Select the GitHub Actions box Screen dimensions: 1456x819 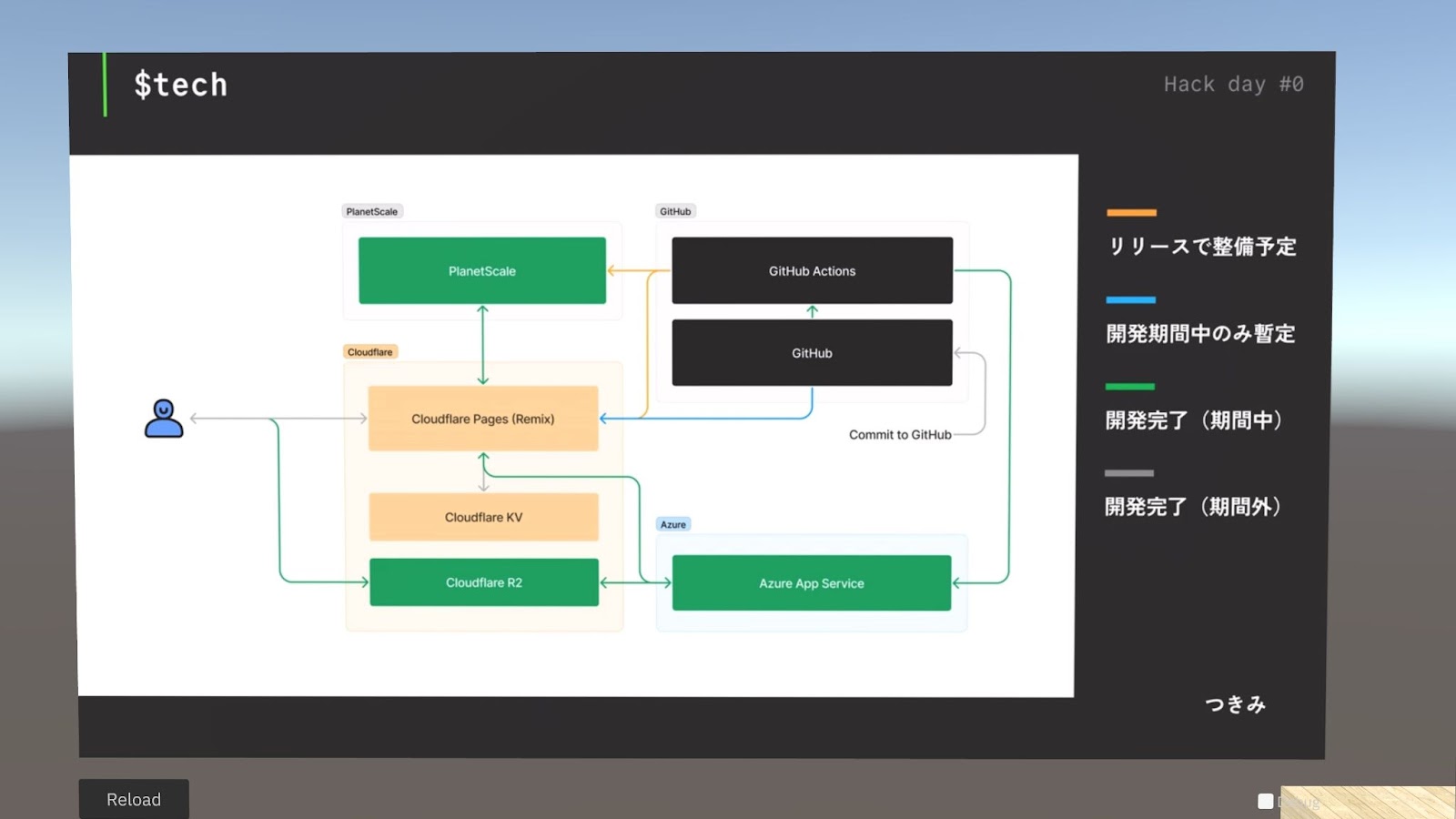point(812,270)
